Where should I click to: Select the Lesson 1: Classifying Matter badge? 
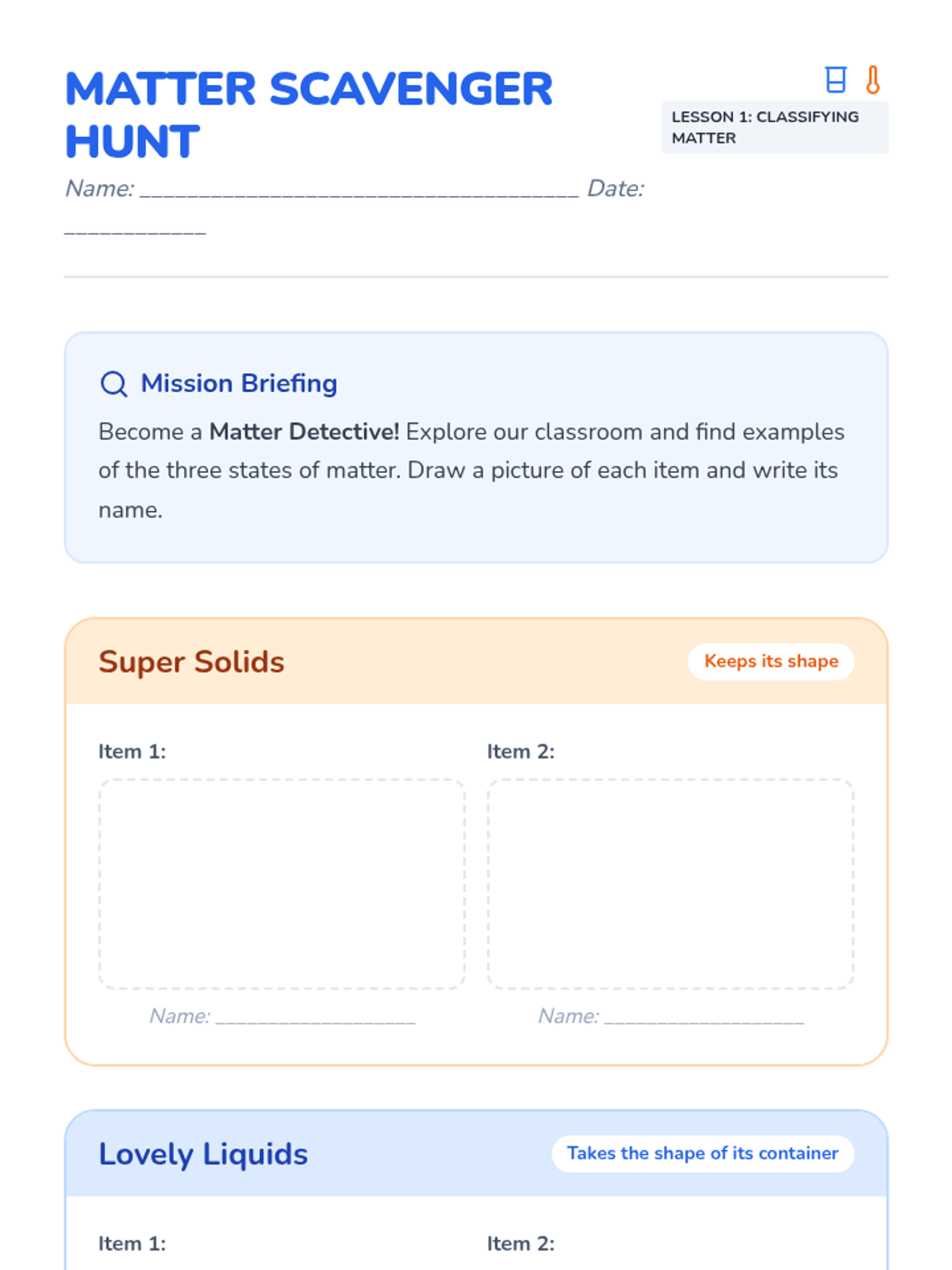tap(774, 128)
